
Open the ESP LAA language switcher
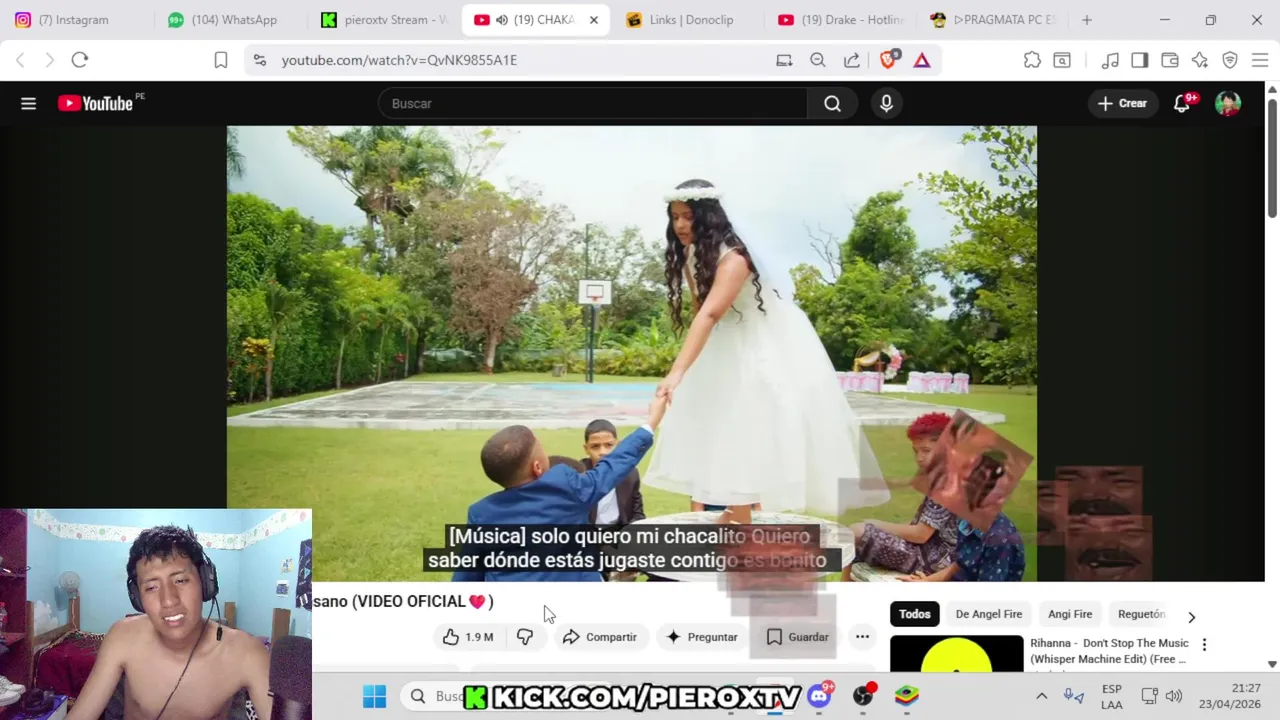(x=1111, y=697)
